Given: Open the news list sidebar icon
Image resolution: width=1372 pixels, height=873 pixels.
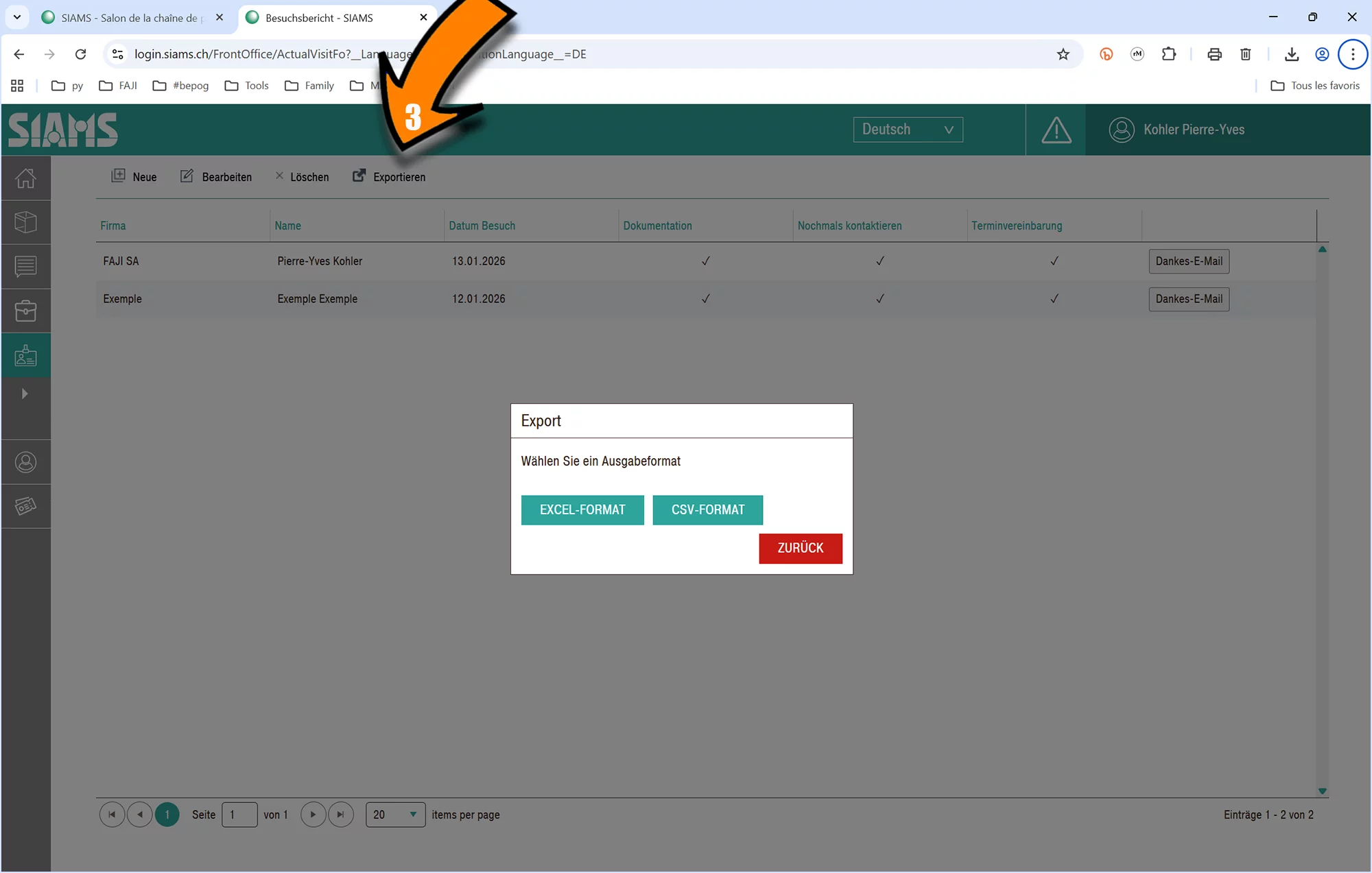Looking at the screenshot, I should click(x=25, y=266).
